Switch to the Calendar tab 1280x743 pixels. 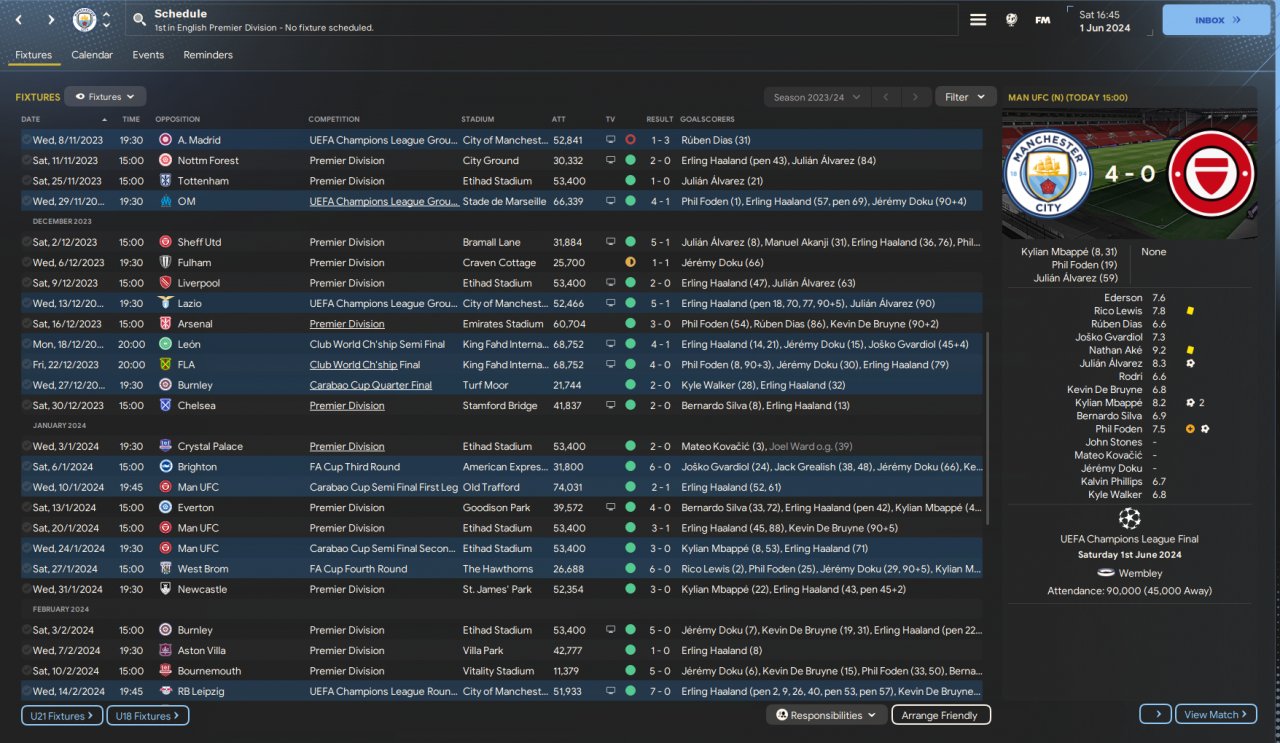point(92,55)
